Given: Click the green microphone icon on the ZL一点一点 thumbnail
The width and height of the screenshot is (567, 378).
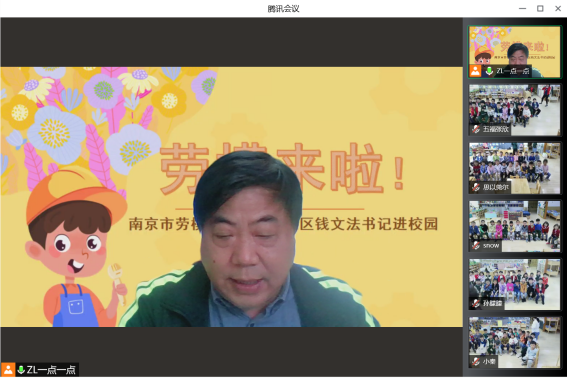Looking at the screenshot, I should point(489,71).
